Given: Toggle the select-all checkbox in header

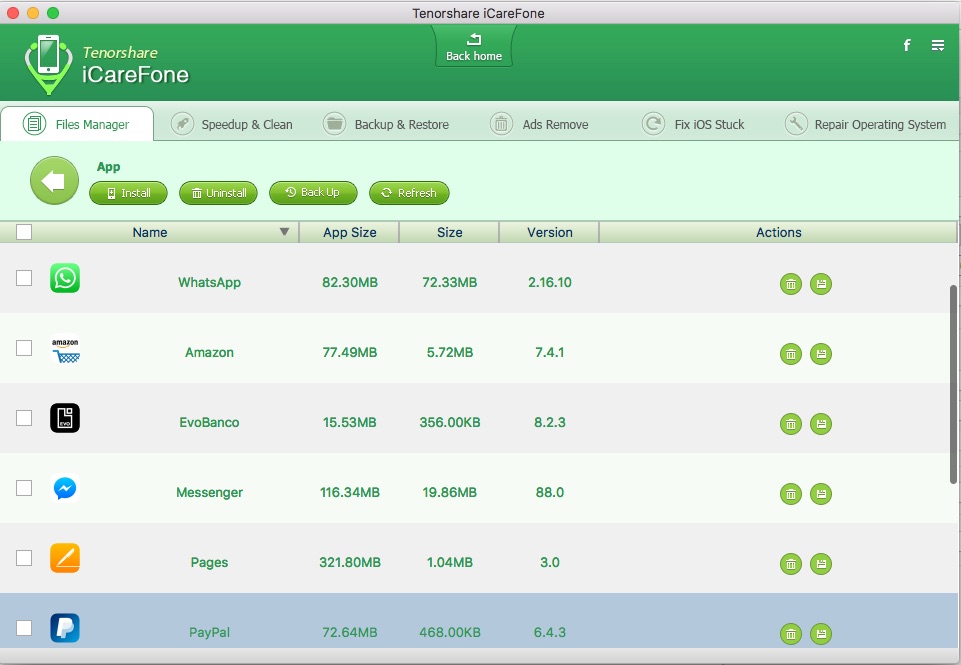Looking at the screenshot, I should click(24, 232).
